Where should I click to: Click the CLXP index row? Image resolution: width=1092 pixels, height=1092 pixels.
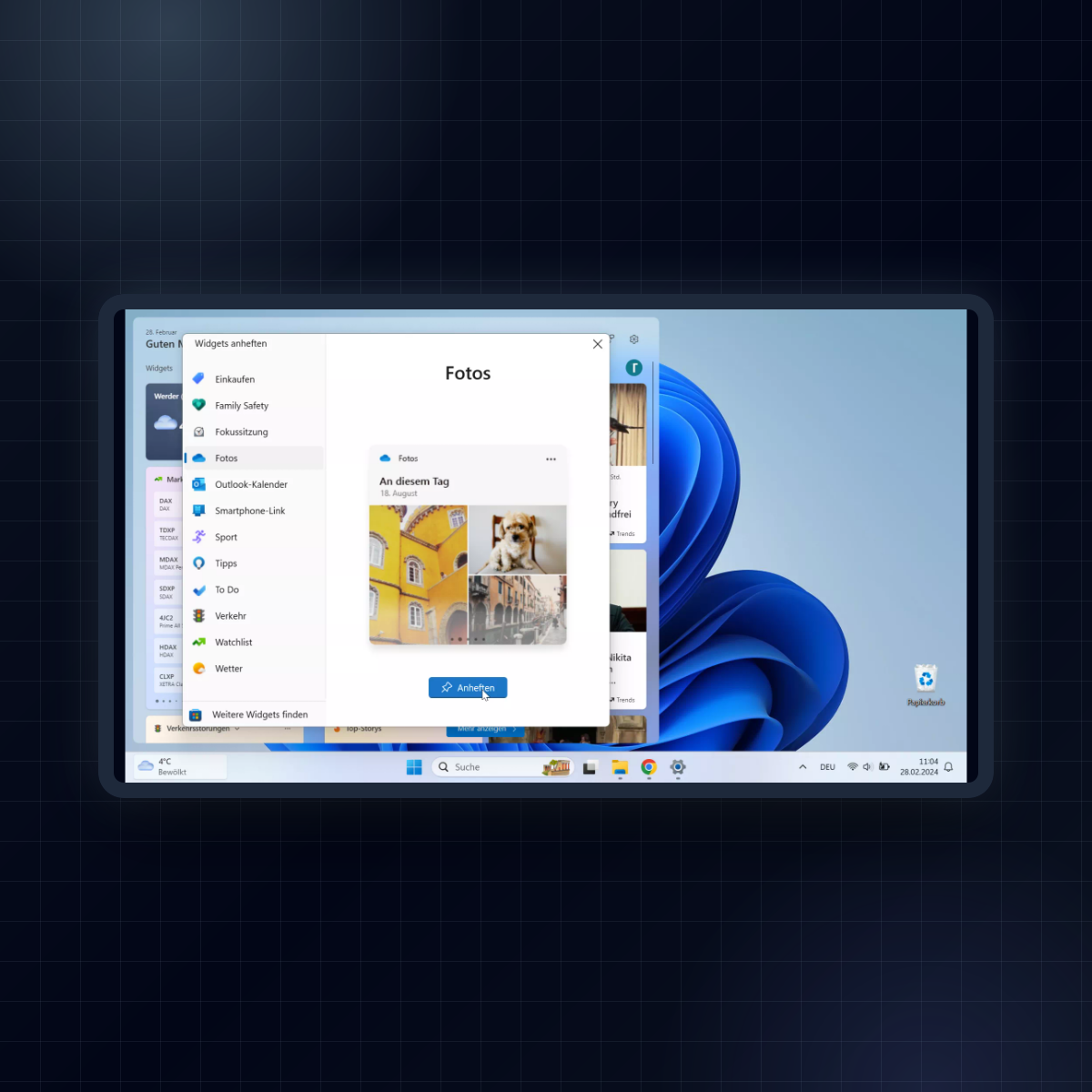tap(168, 680)
